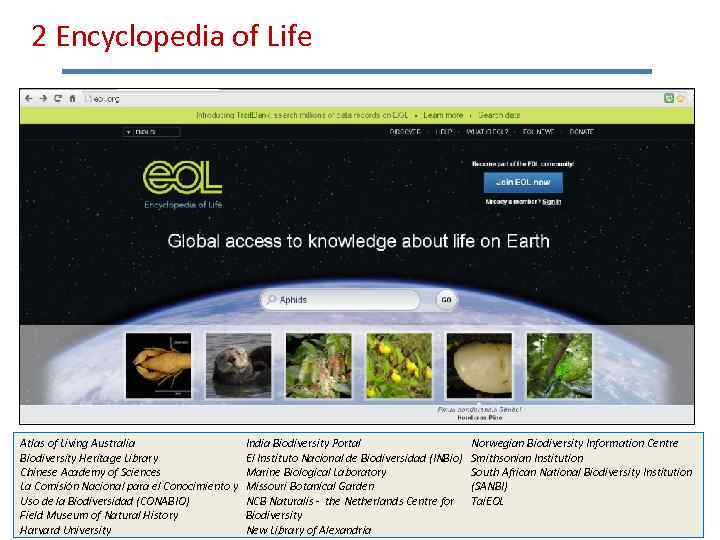Open the yellow lady's slipper flowers thumbnail

(399, 366)
